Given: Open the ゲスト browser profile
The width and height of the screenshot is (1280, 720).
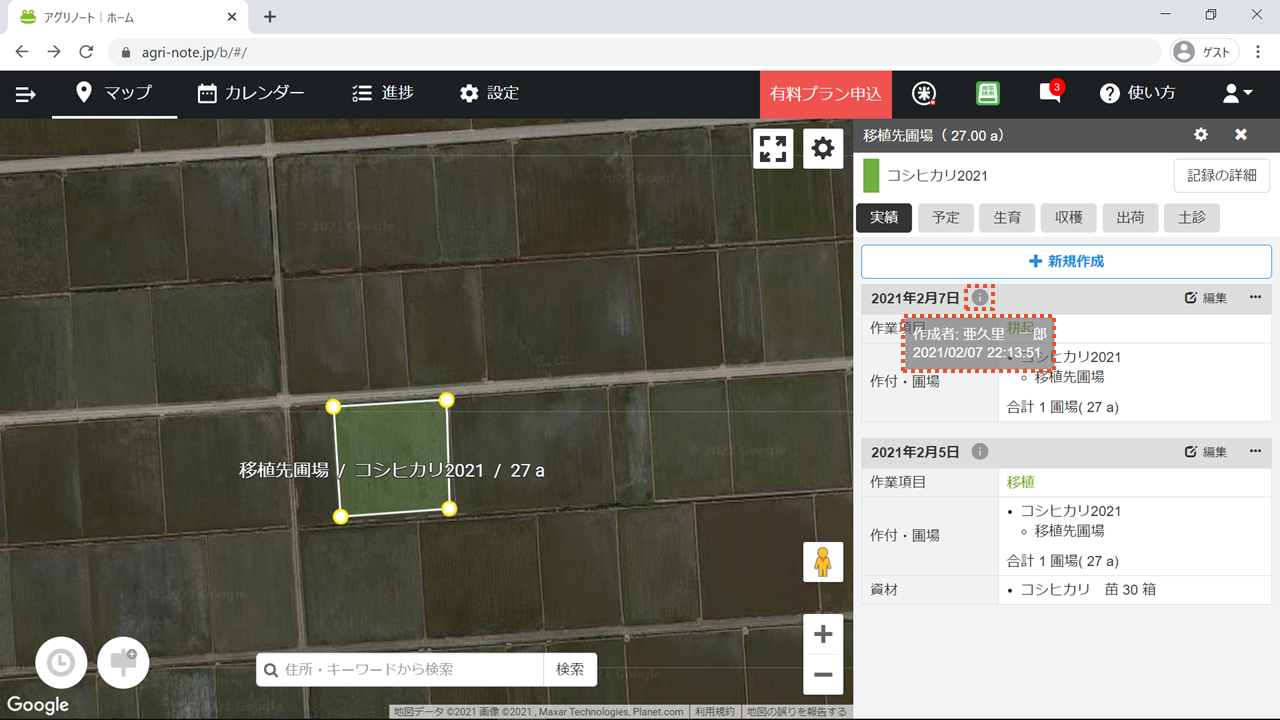Looking at the screenshot, I should point(1205,51).
